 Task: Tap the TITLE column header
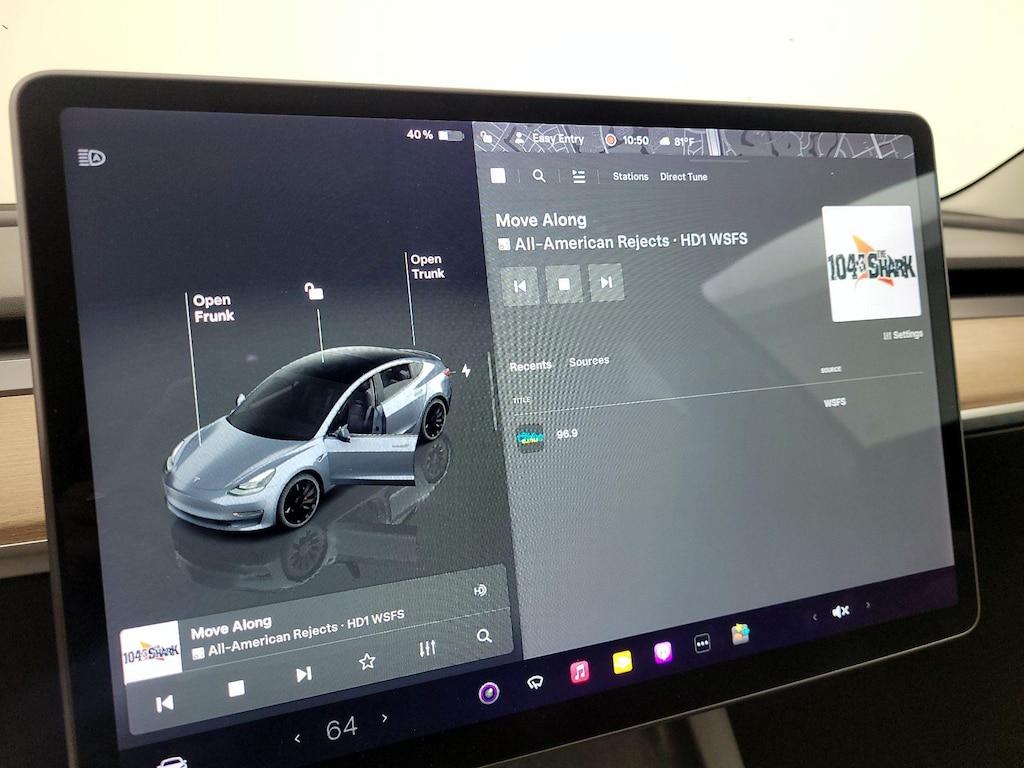pyautogui.click(x=522, y=400)
